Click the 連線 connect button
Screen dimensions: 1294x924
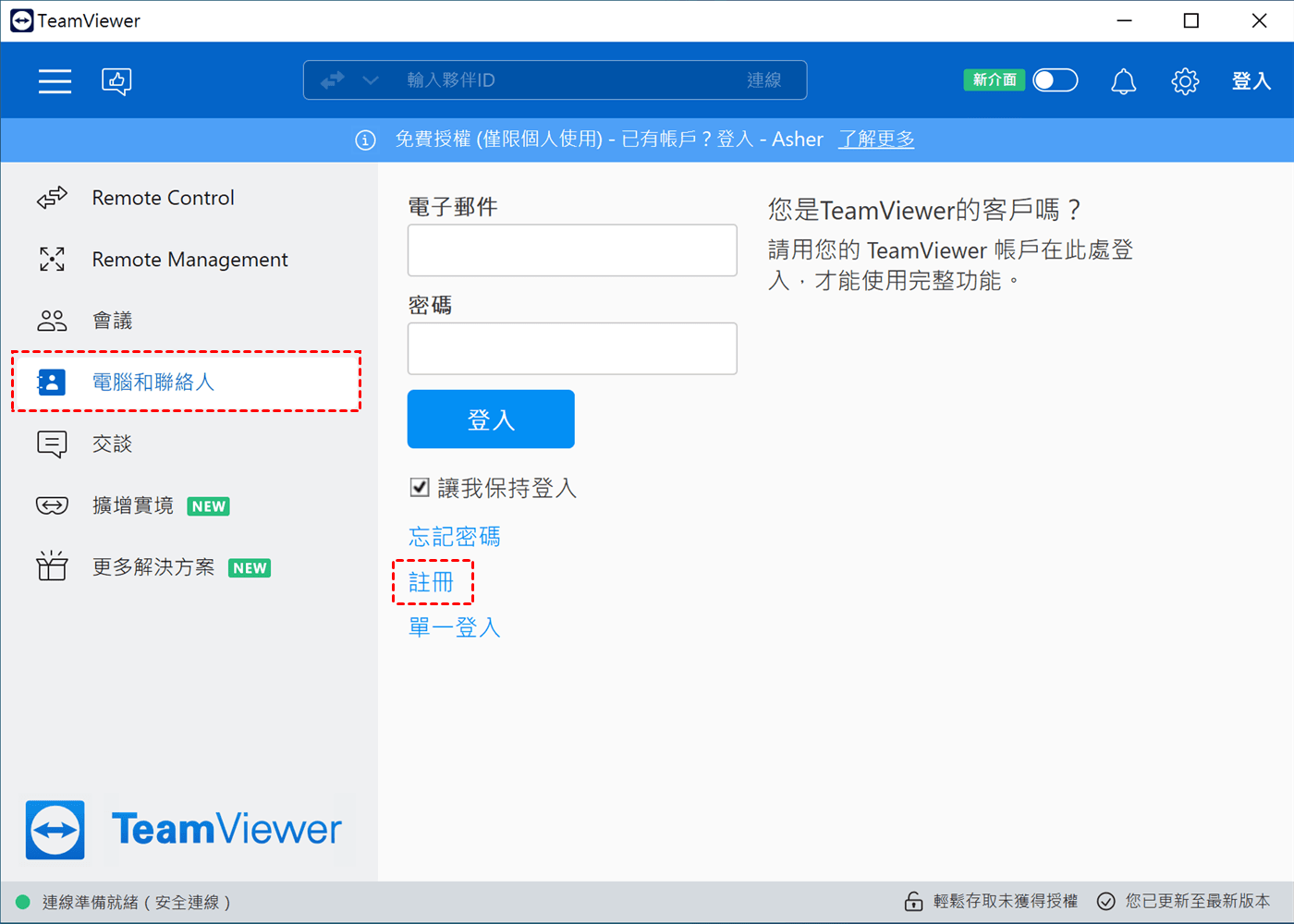point(764,80)
